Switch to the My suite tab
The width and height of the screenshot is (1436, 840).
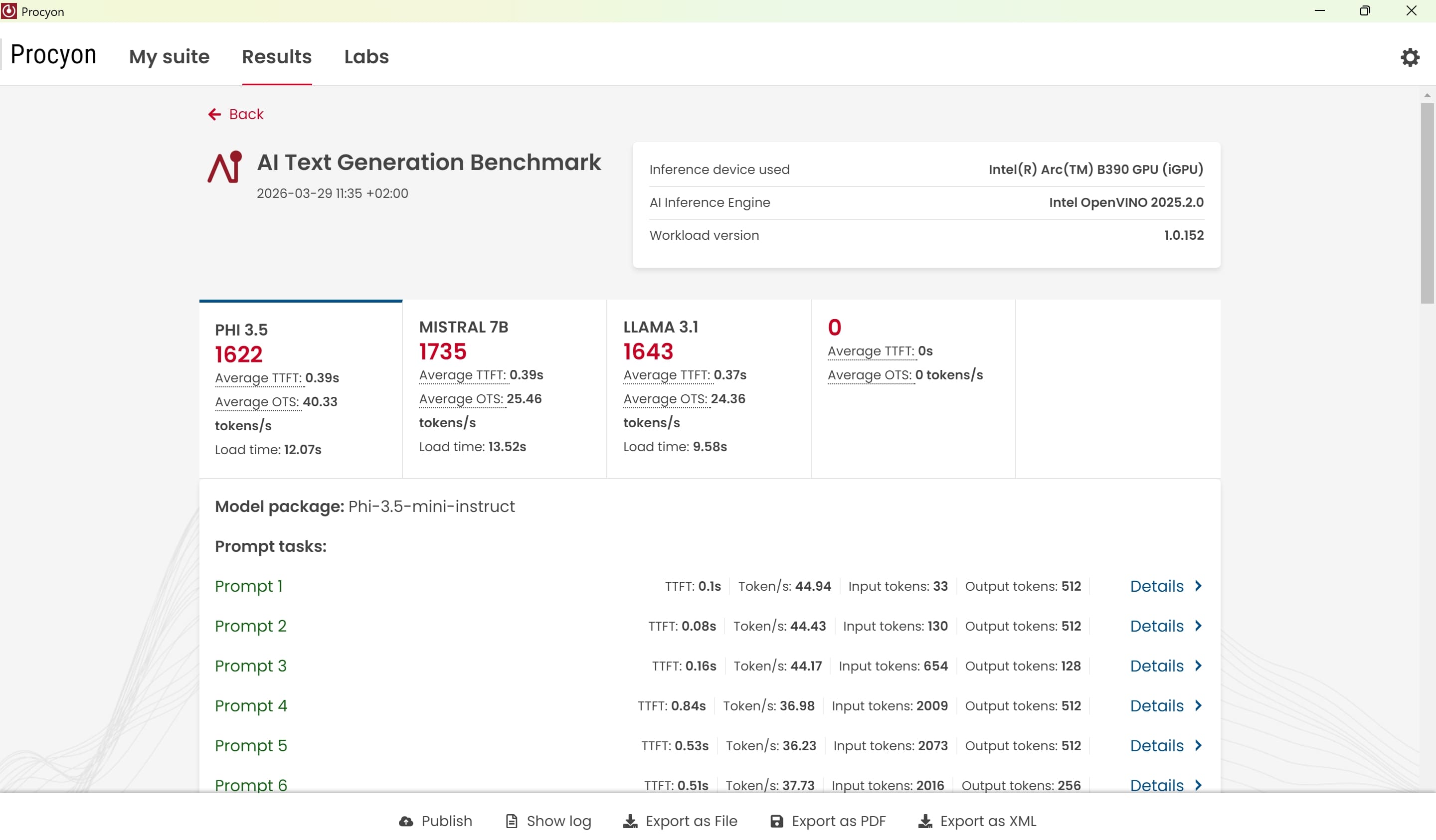tap(169, 57)
